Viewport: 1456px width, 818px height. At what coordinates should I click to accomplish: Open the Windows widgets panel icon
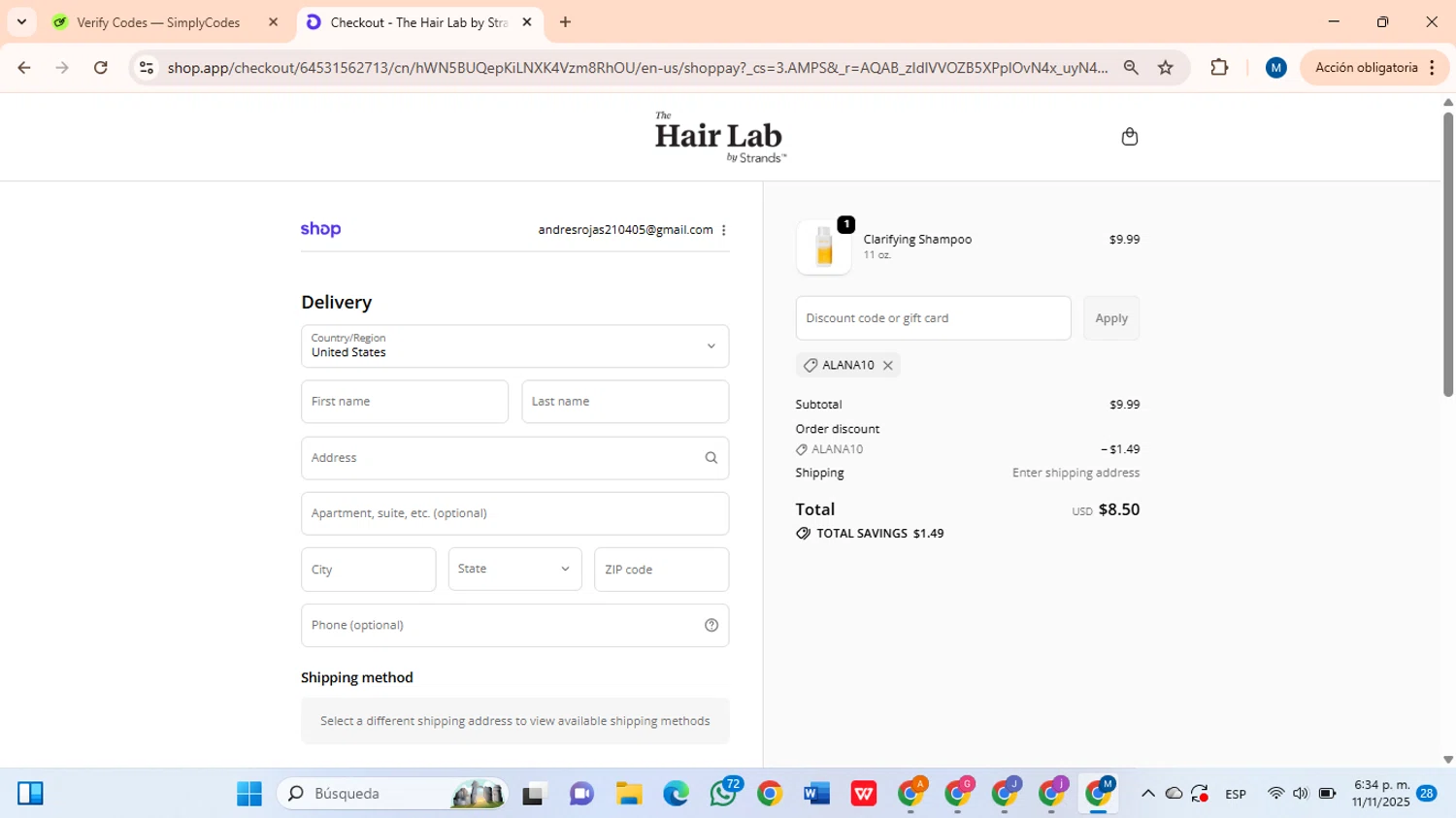30,794
